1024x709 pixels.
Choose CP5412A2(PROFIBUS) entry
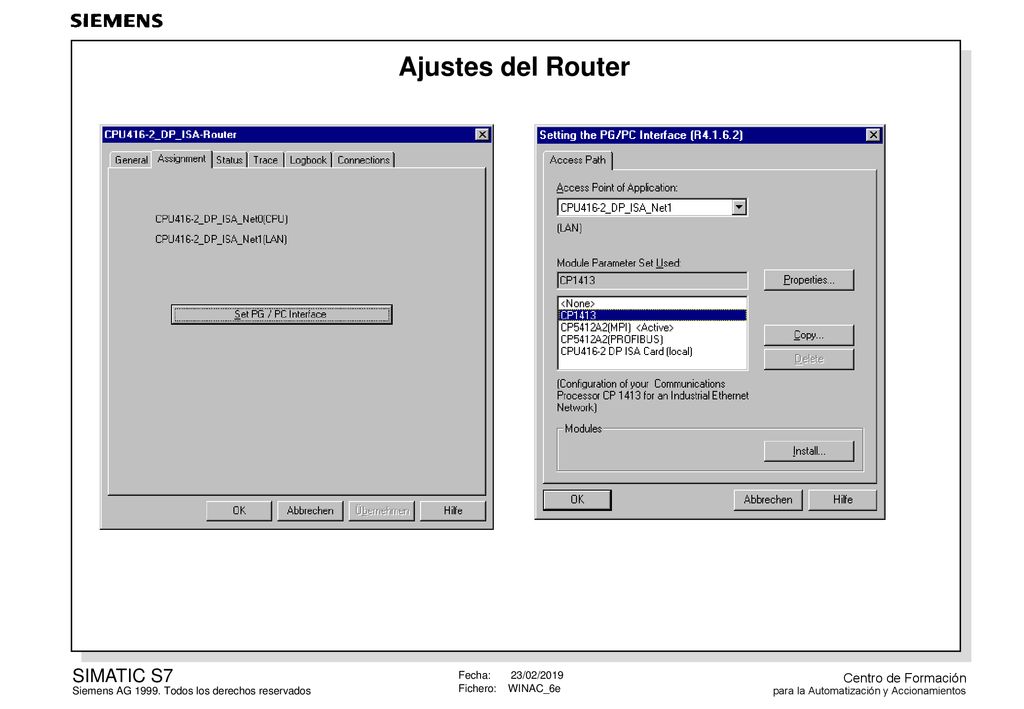pyautogui.click(x=652, y=339)
